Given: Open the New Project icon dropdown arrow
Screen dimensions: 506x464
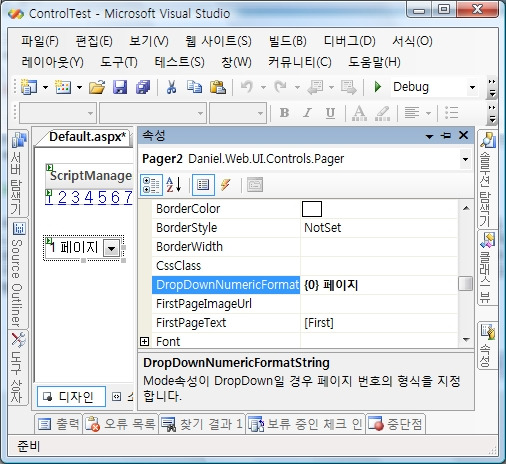Looking at the screenshot, I should coord(45,87).
